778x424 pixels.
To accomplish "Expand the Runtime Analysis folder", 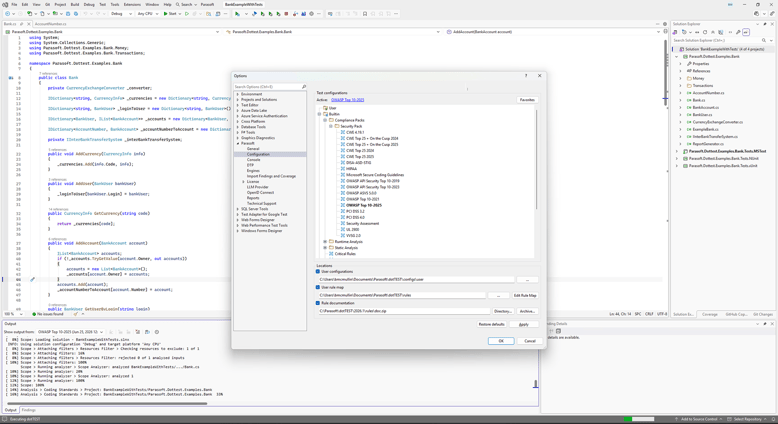I will click(325, 242).
